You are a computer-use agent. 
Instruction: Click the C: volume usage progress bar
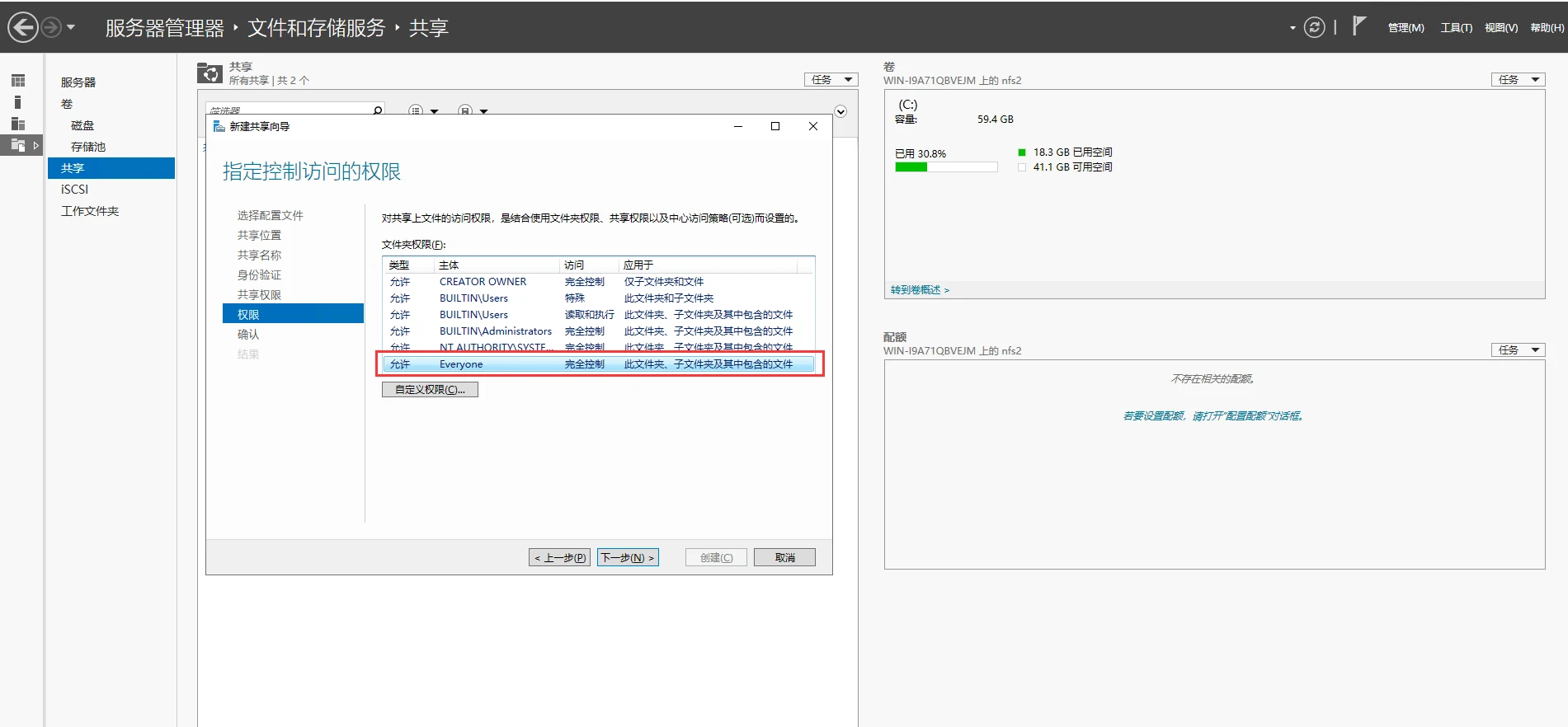tap(946, 167)
